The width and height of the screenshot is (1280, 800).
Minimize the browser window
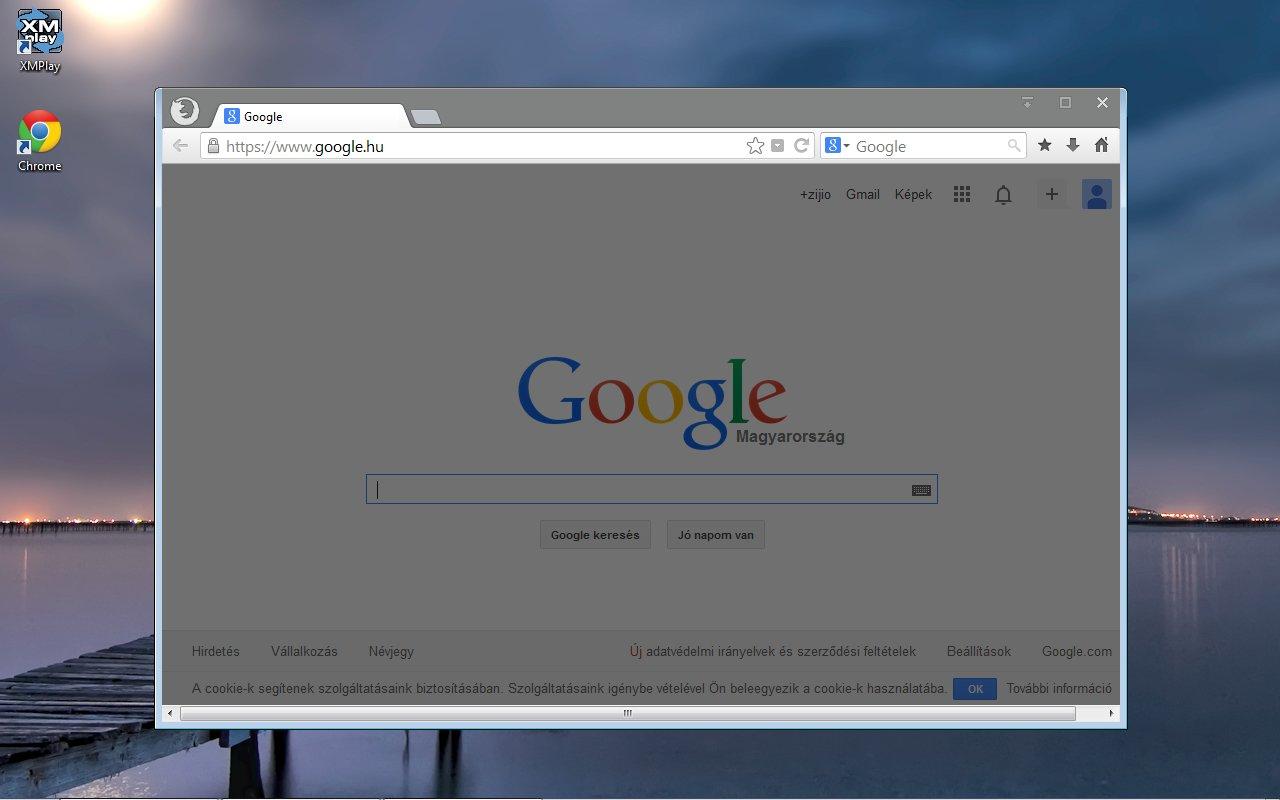[1027, 102]
